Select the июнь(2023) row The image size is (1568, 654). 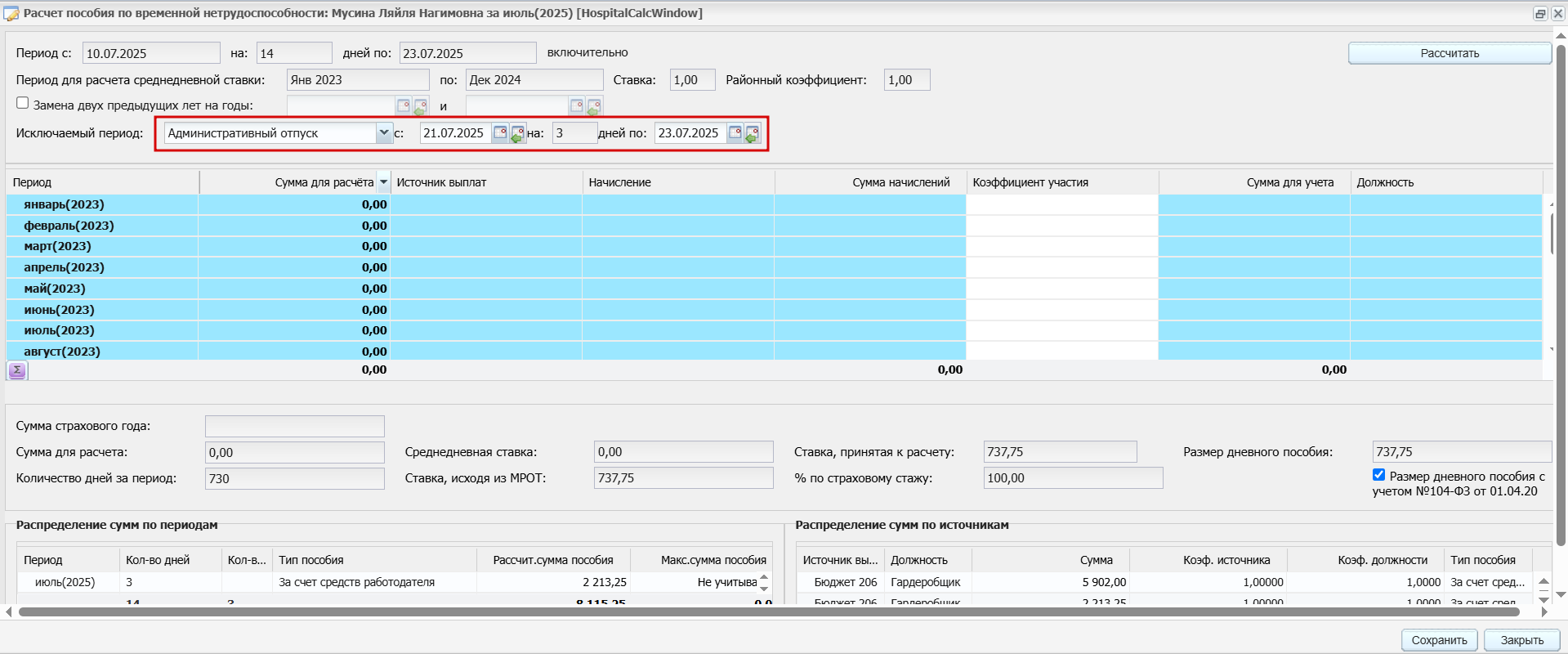[775, 310]
